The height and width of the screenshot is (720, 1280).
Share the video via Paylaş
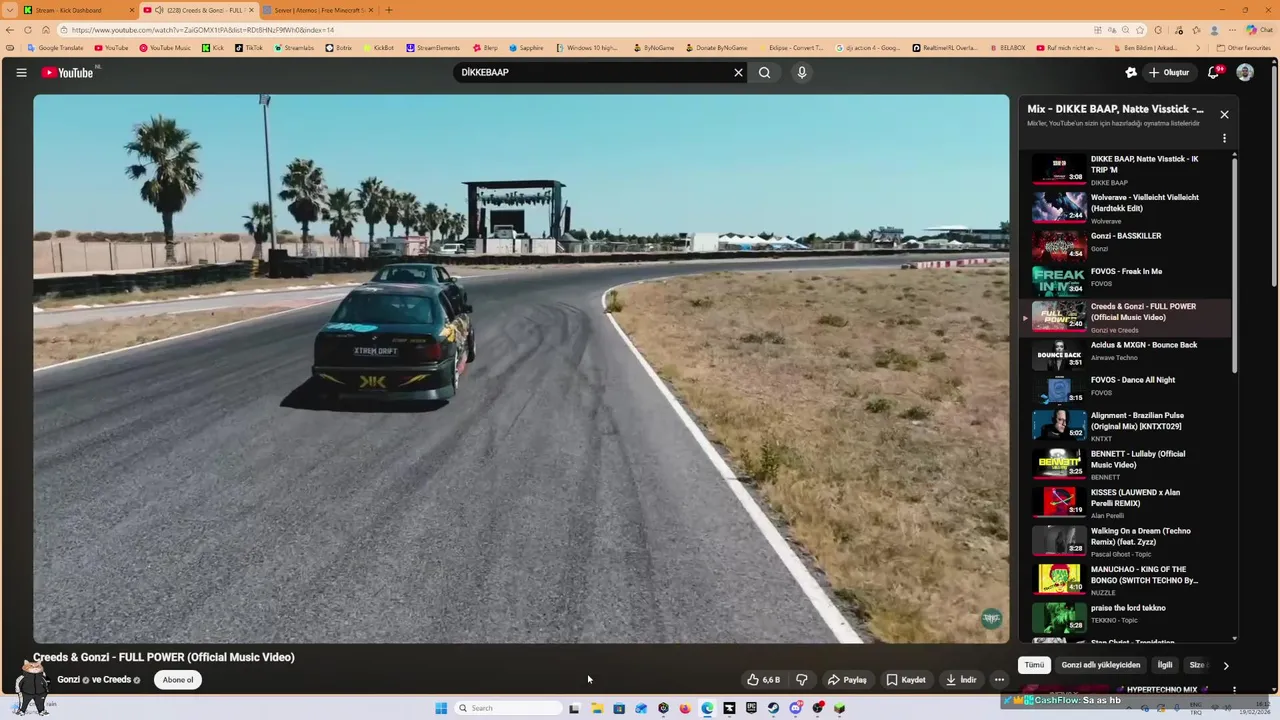(x=847, y=680)
